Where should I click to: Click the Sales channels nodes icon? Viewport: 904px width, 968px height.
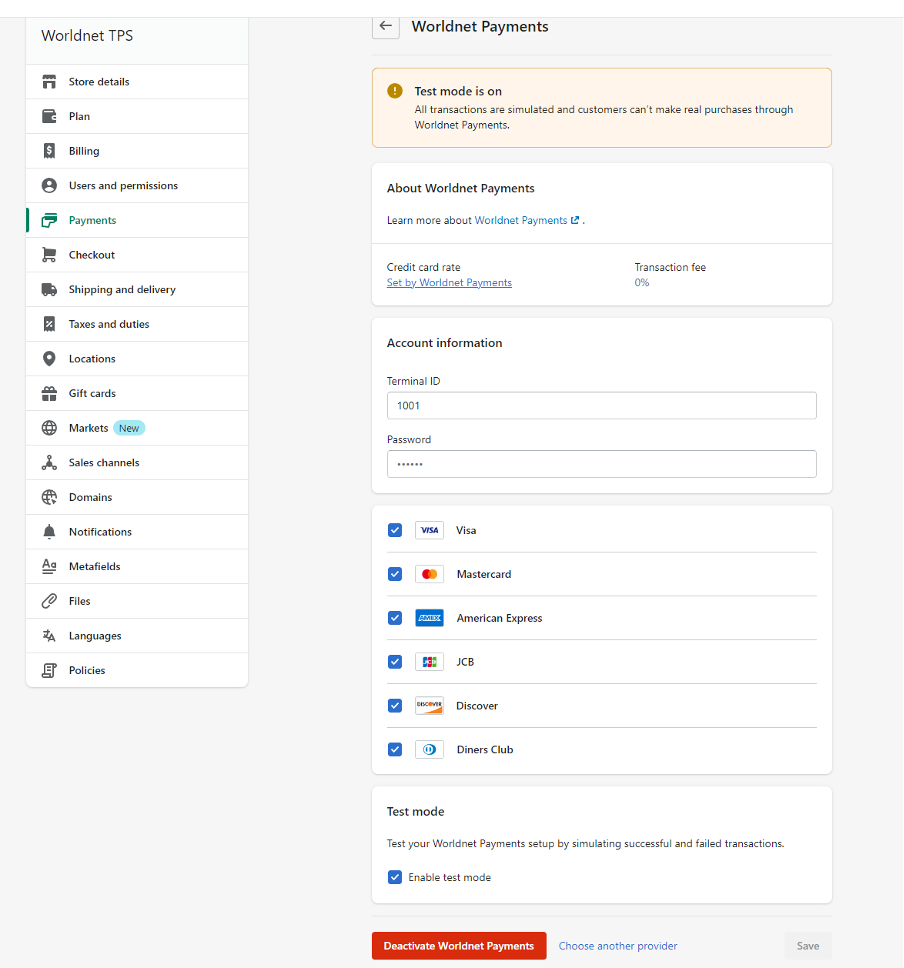(49, 462)
